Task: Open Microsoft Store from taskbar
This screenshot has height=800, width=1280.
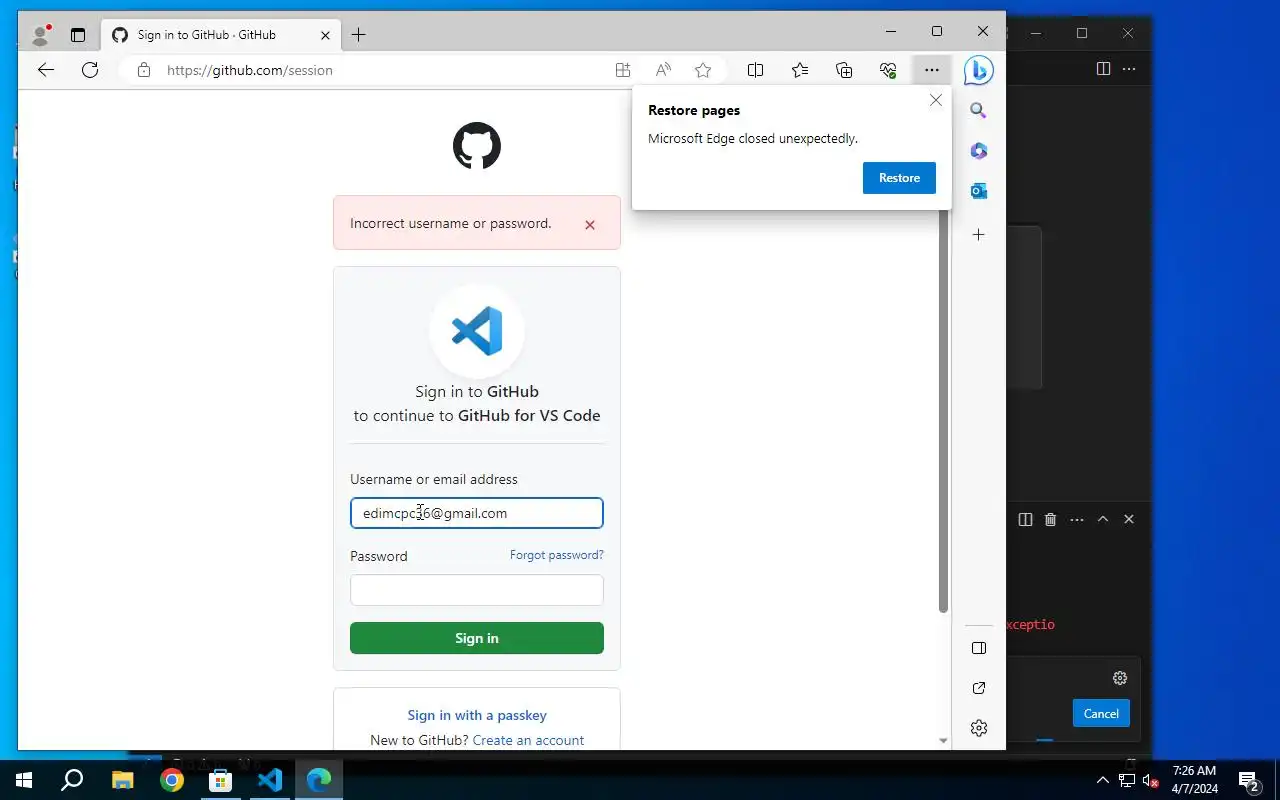Action: (x=221, y=780)
